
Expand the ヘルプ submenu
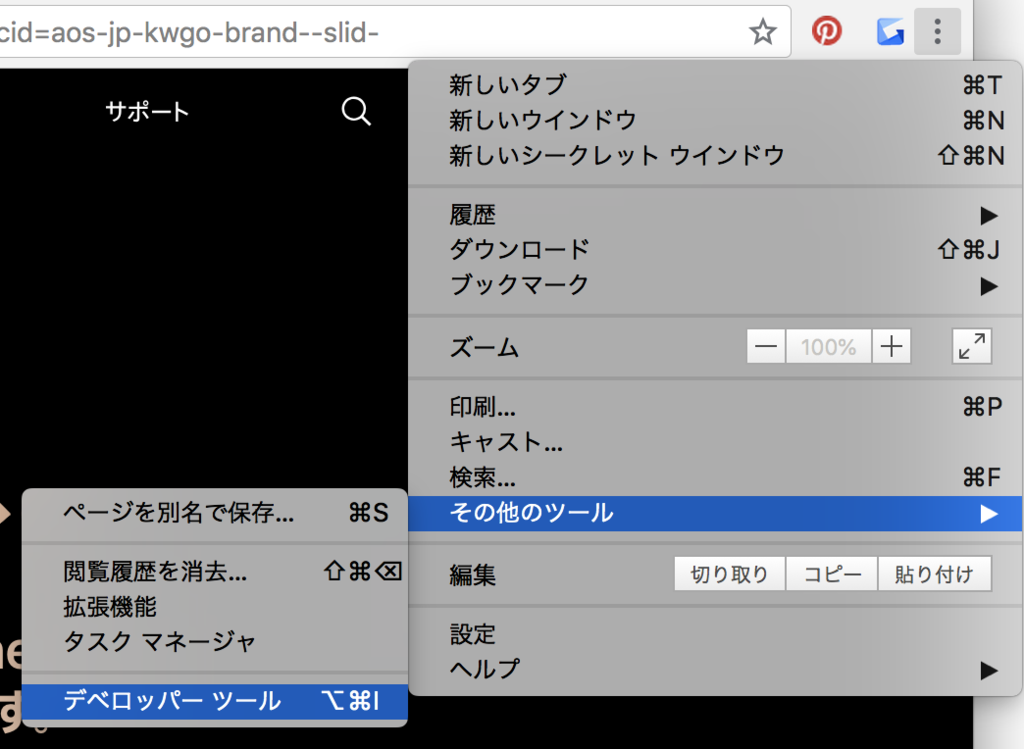point(715,669)
